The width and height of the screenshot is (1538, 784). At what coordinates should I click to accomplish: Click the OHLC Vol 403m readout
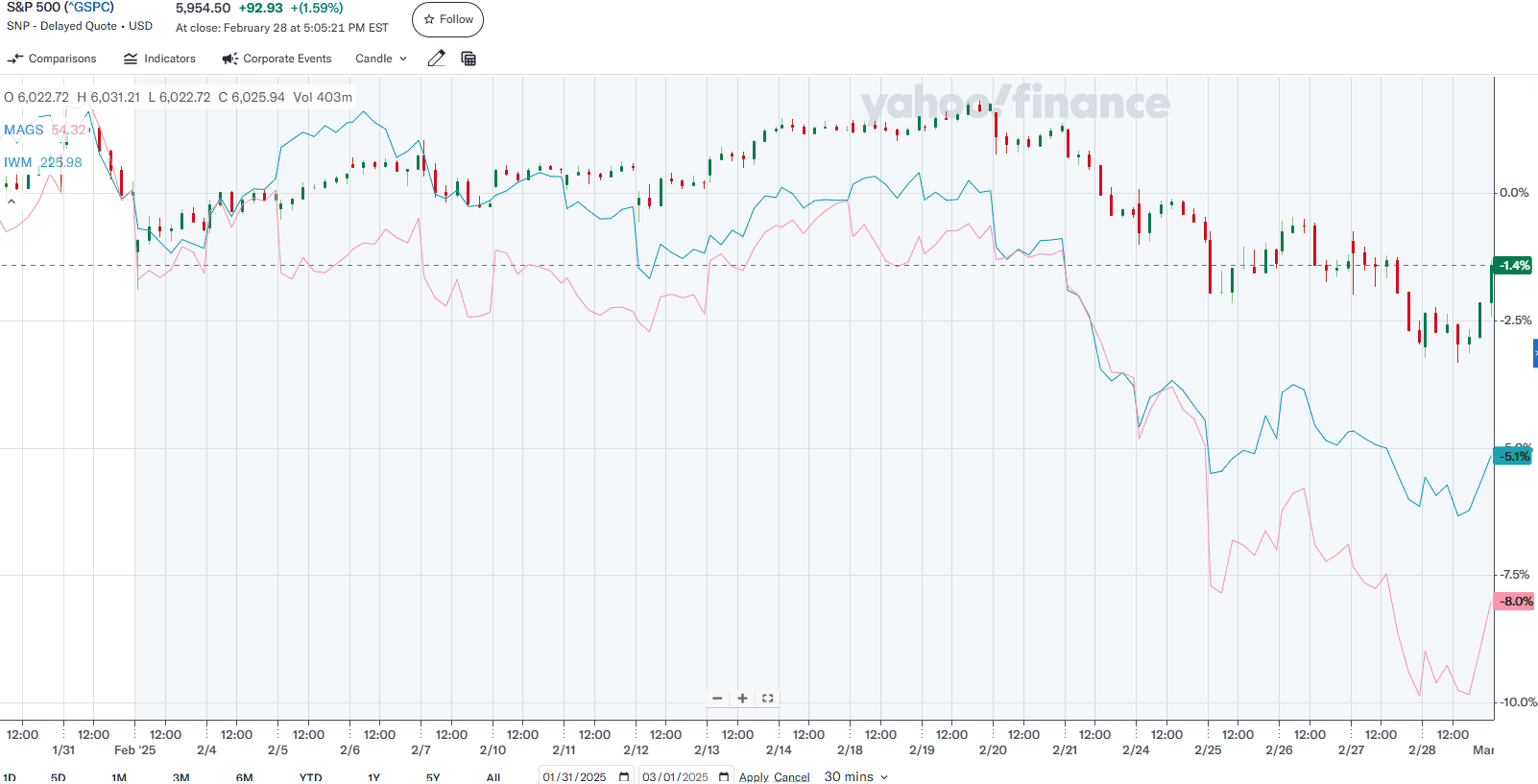coord(179,97)
